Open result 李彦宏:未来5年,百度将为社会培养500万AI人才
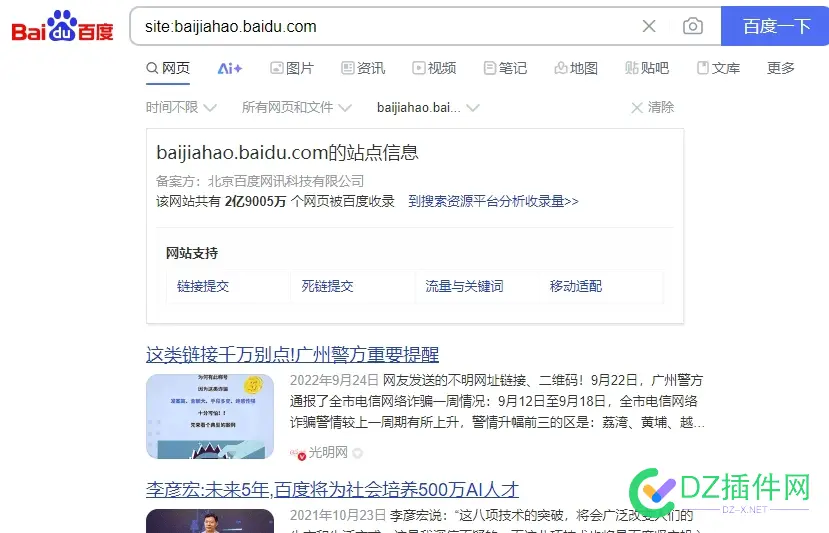Viewport: 829px width, 533px height. point(332,490)
